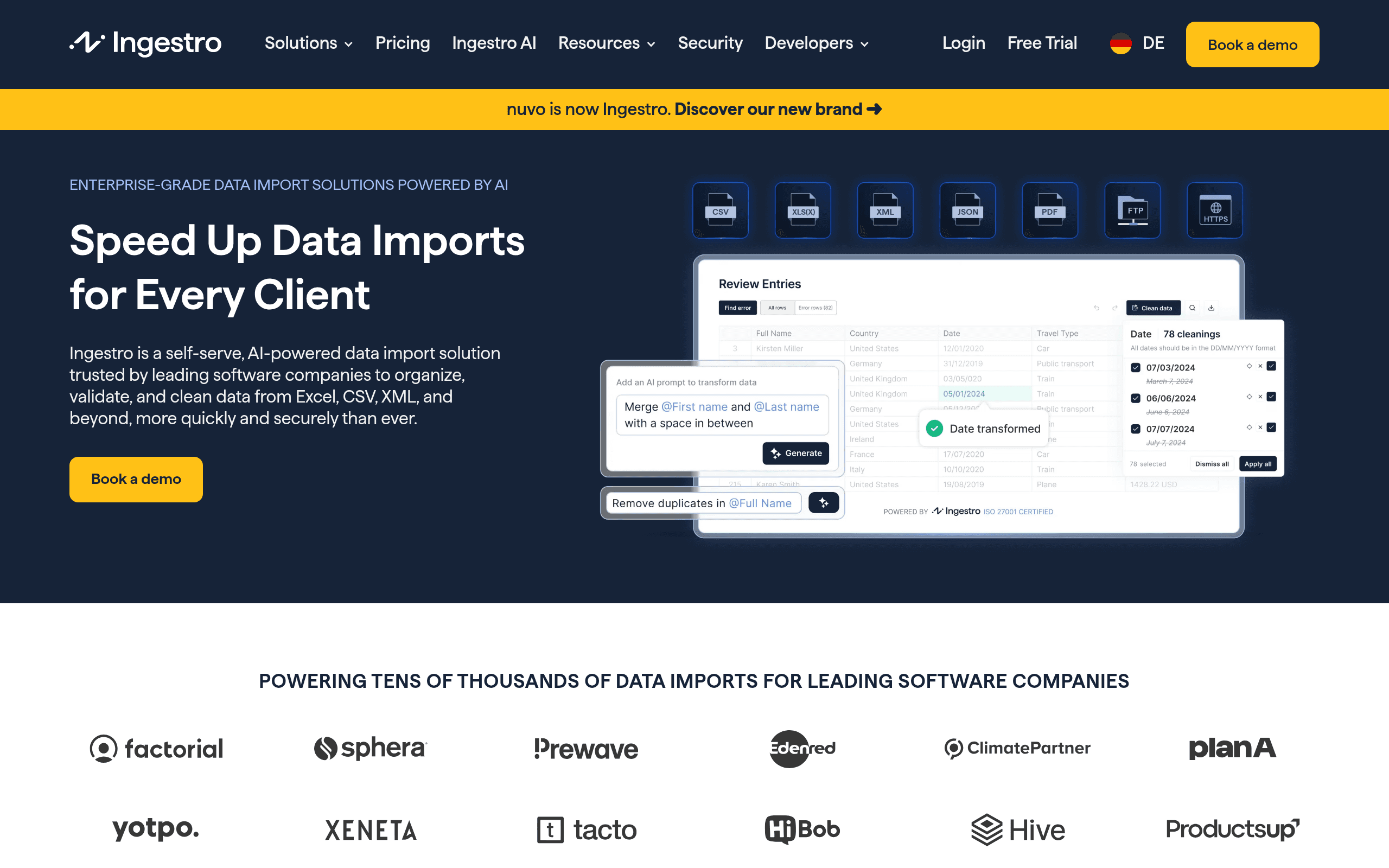Click the Prewave customer logo

[586, 749]
